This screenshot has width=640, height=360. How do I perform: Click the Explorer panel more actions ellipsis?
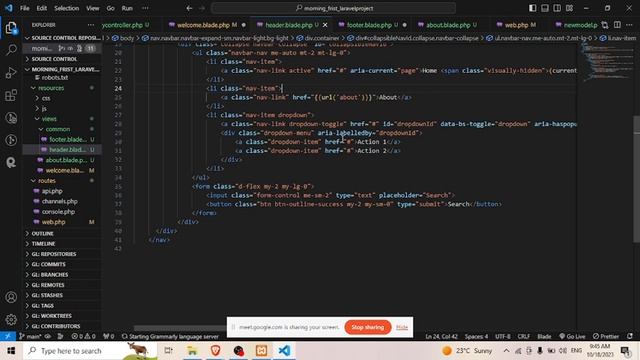pos(91,25)
